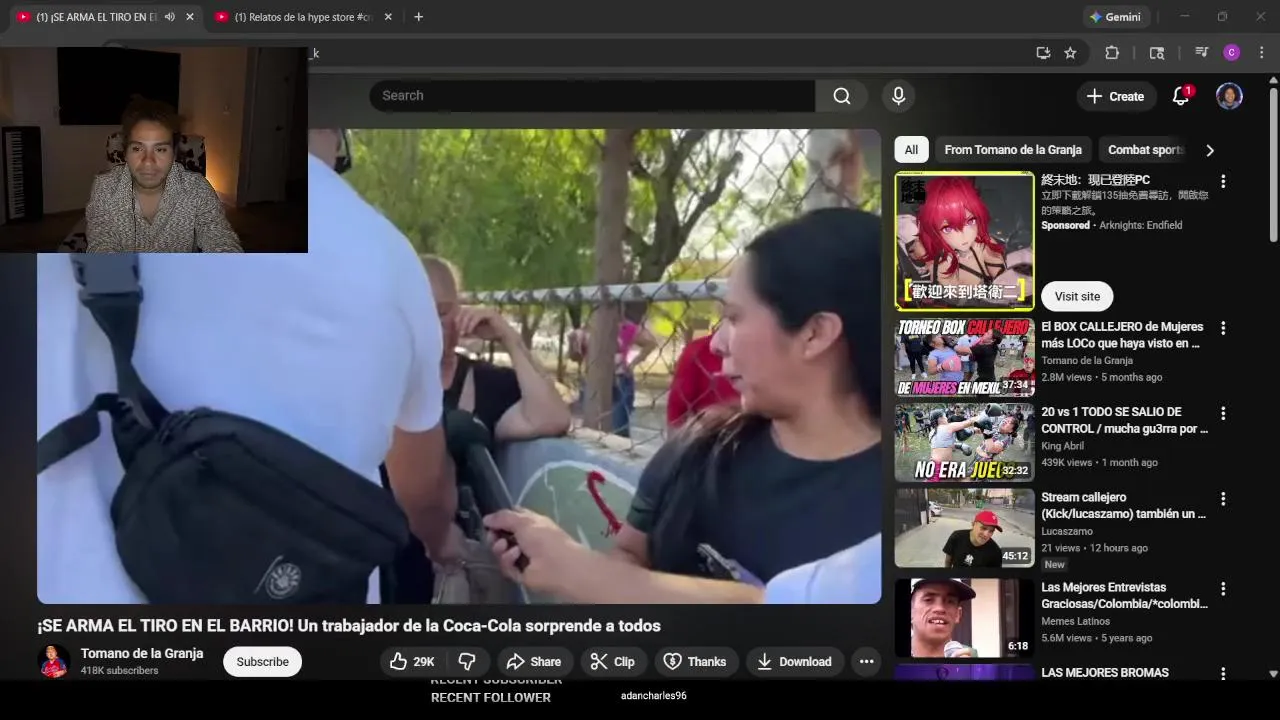Open the YouTube account avatar menu
The height and width of the screenshot is (720, 1280).
coord(1229,96)
